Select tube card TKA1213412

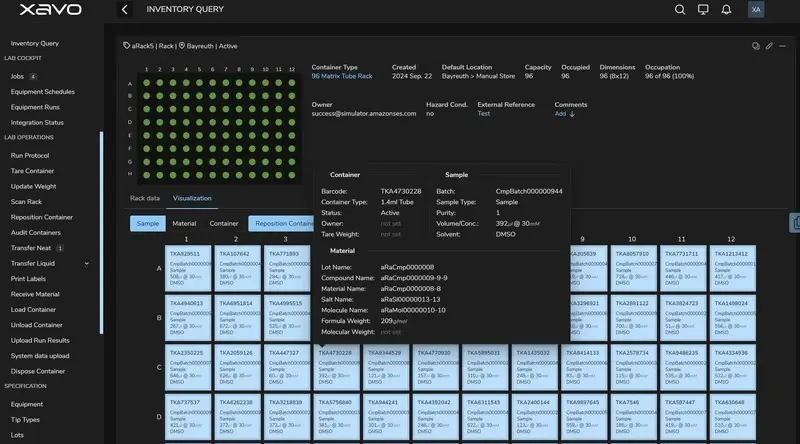pos(733,268)
